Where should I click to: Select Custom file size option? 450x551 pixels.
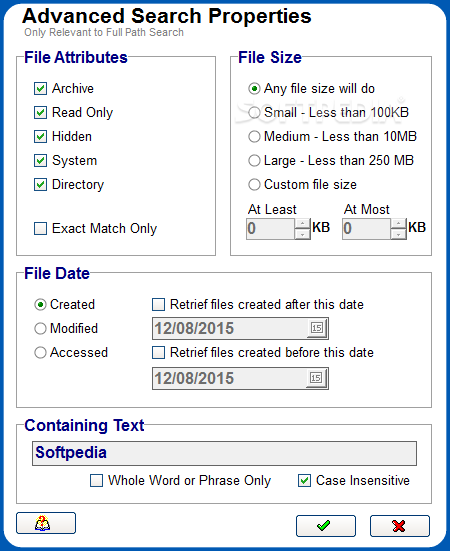tap(254, 184)
